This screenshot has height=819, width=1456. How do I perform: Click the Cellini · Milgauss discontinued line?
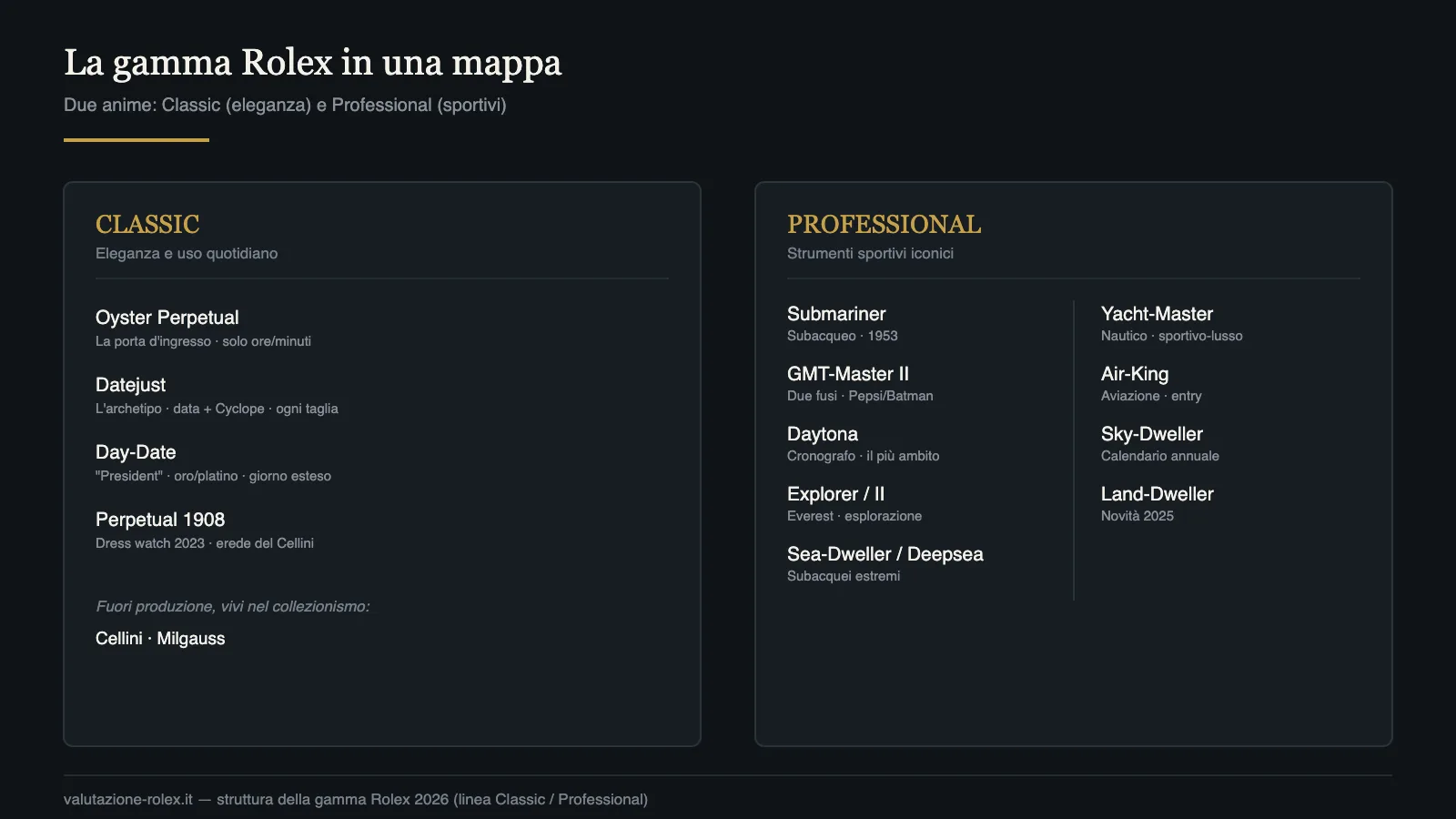tap(160, 638)
